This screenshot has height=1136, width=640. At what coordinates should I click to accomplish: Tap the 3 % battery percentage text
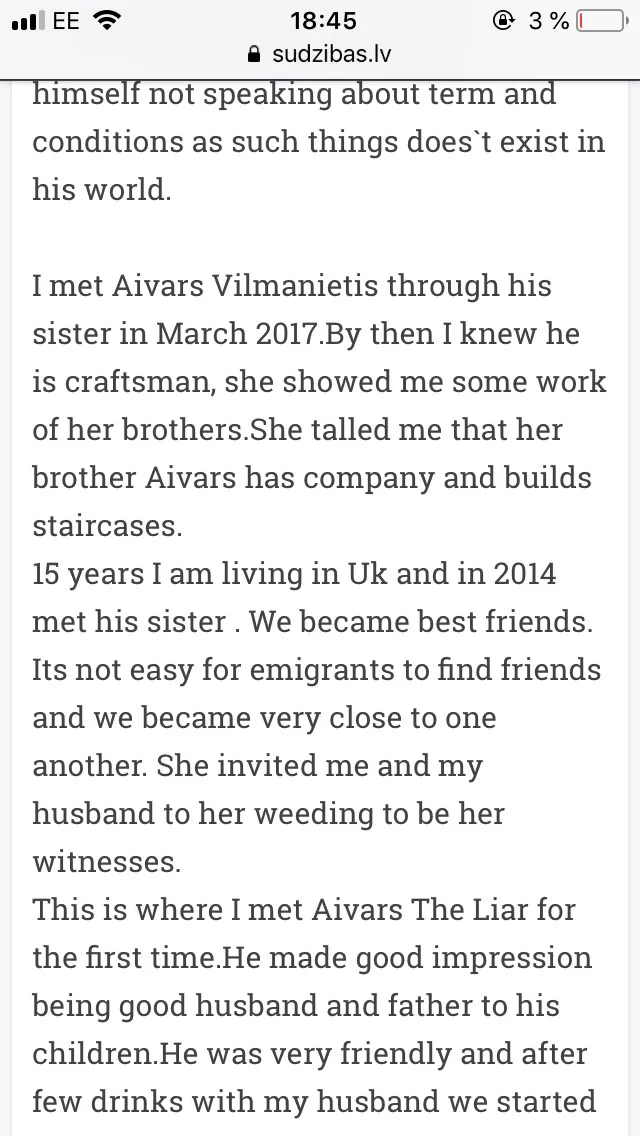point(549,21)
